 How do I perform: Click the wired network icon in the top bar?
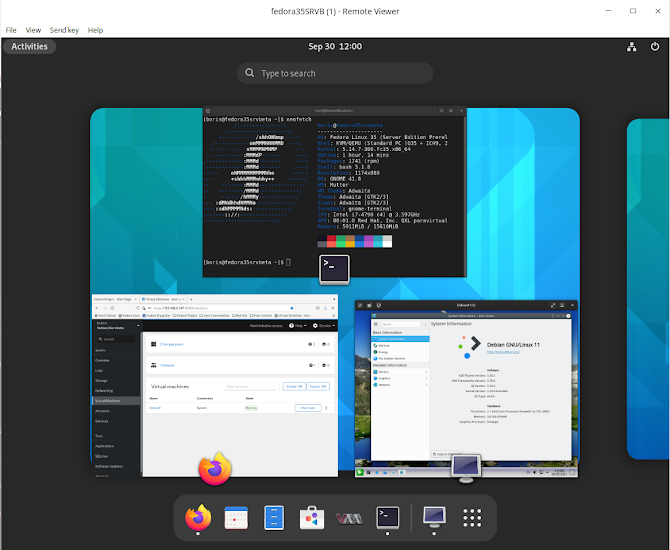(632, 47)
